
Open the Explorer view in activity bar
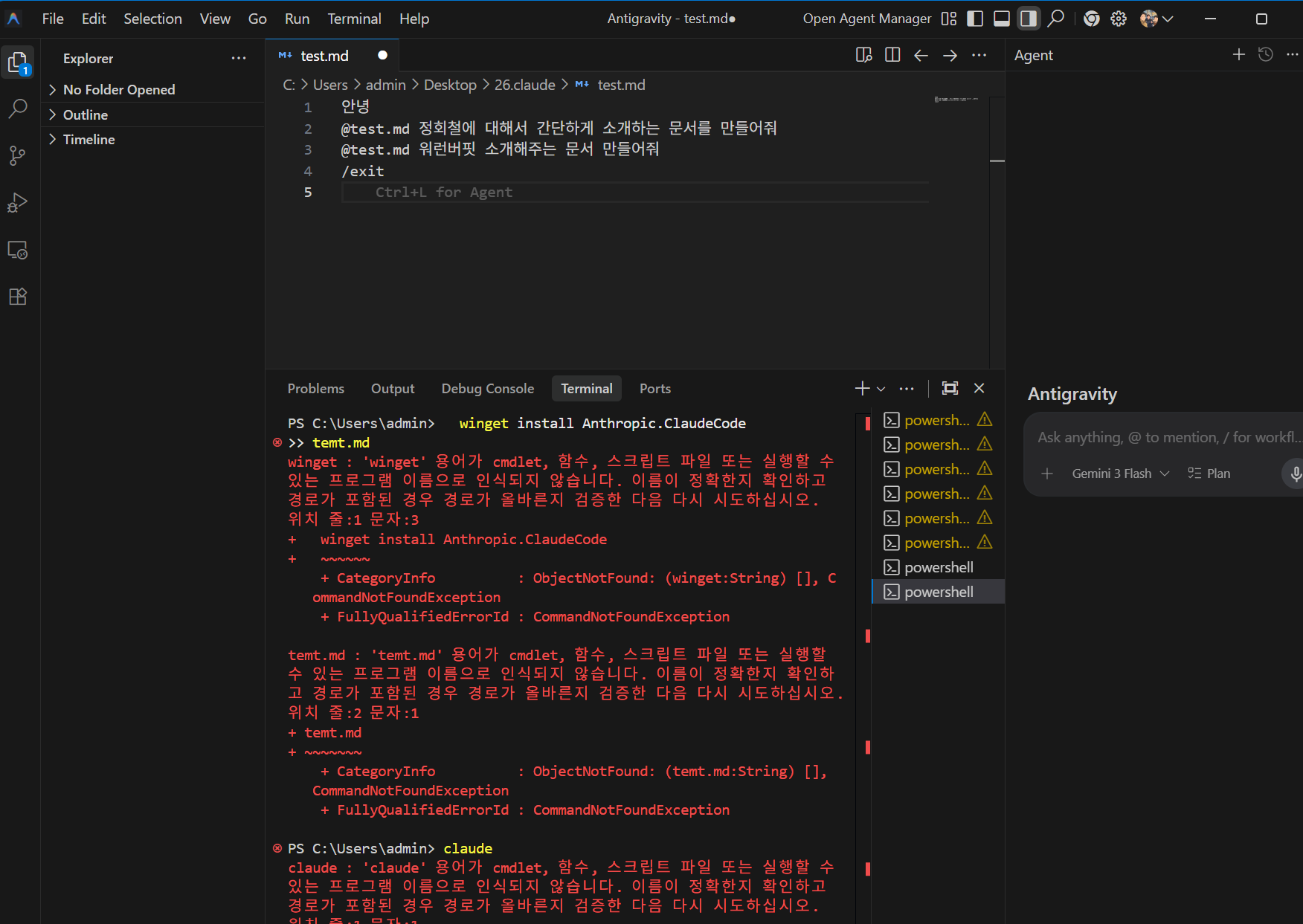18,62
